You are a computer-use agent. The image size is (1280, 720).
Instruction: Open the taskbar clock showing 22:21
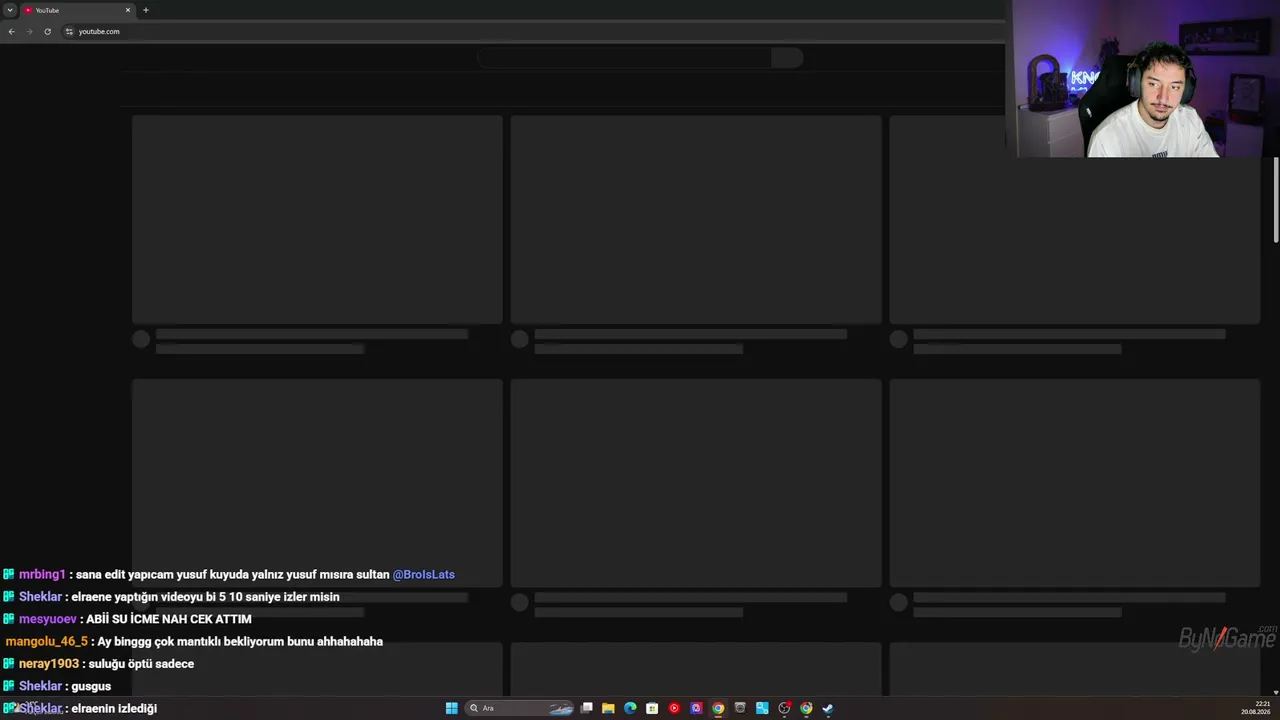1256,708
